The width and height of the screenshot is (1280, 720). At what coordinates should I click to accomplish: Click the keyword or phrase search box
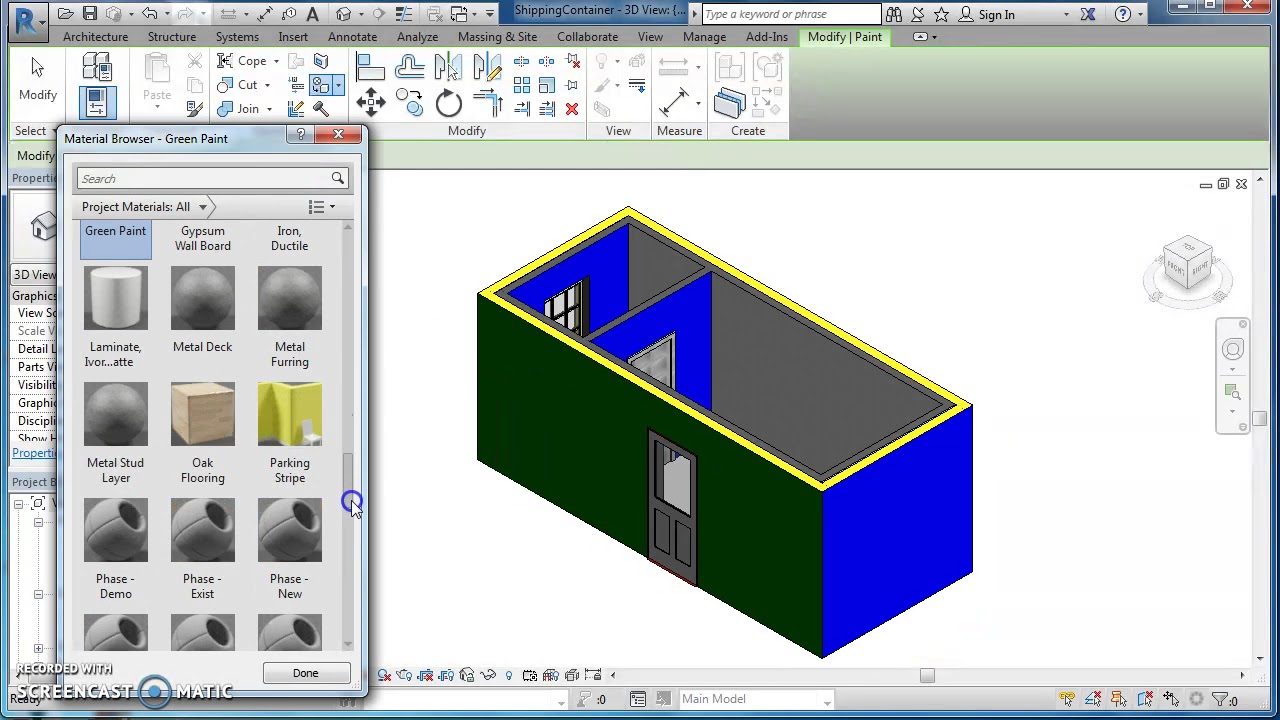tap(790, 14)
